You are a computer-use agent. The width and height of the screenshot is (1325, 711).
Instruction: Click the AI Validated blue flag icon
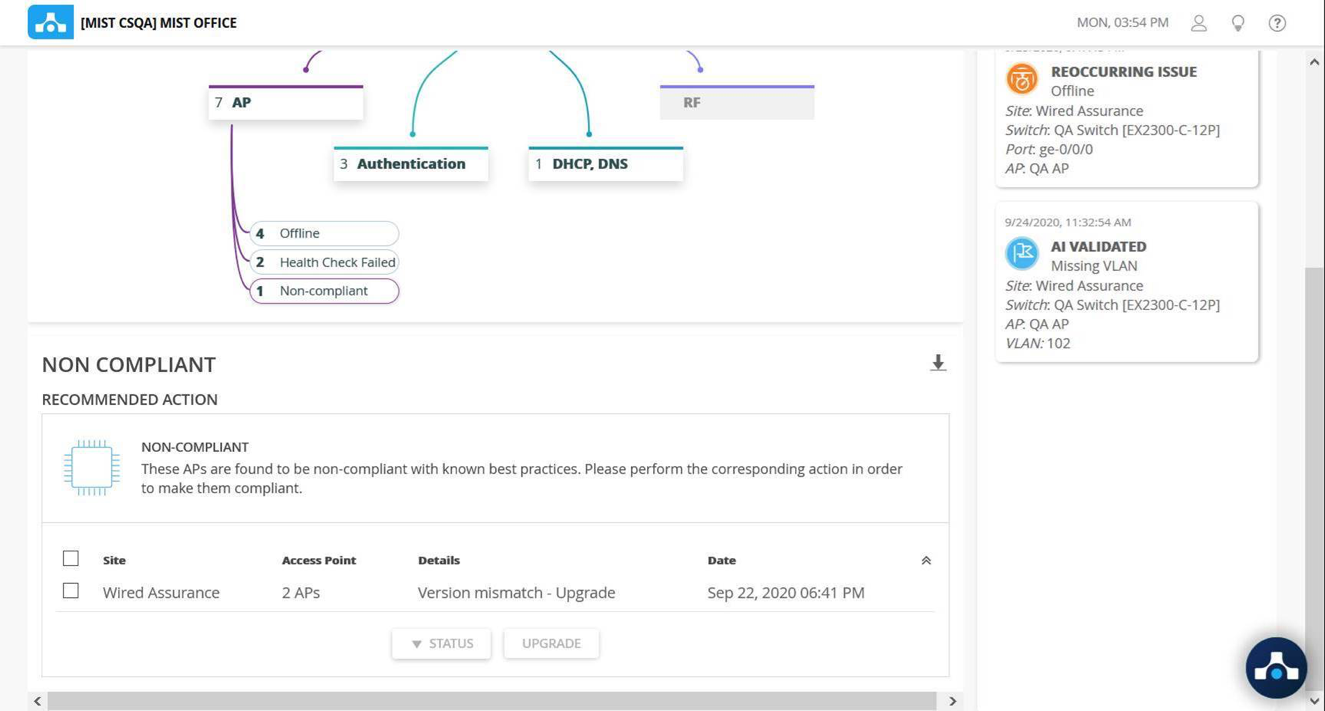1021,254
